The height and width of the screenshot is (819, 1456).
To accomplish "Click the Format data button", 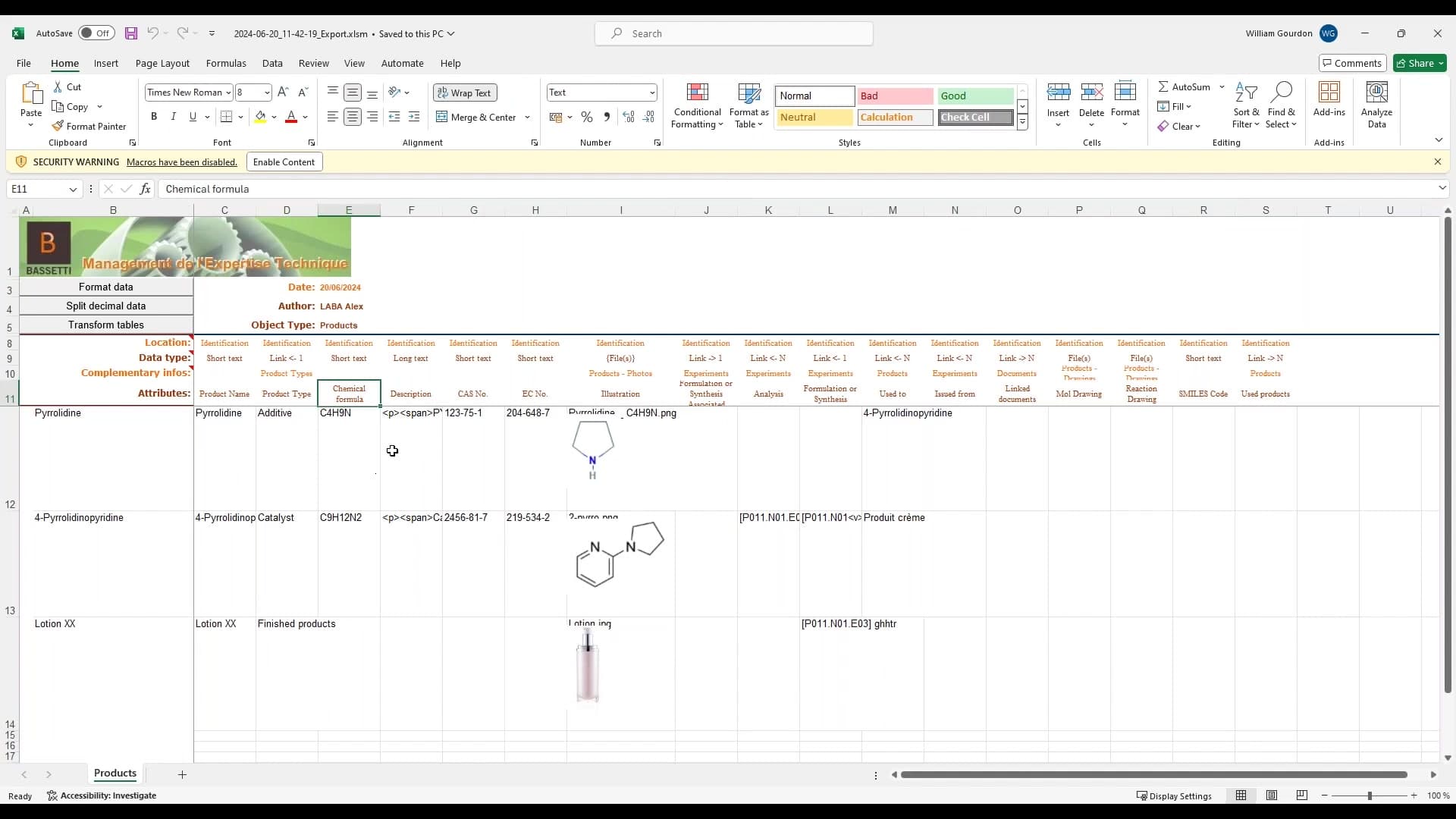I will click(106, 287).
